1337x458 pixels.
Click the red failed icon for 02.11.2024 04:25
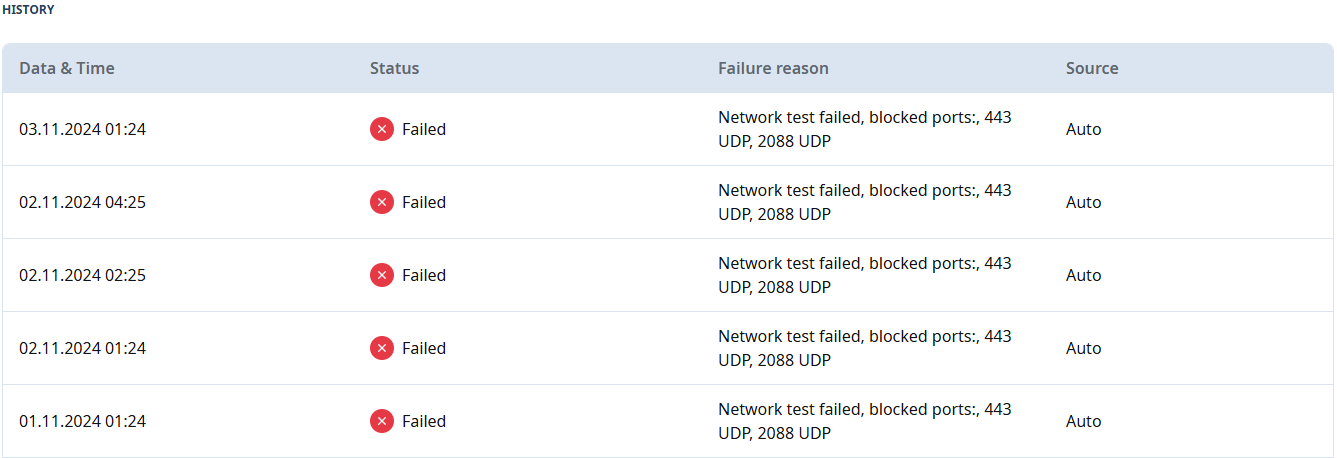(x=381, y=202)
